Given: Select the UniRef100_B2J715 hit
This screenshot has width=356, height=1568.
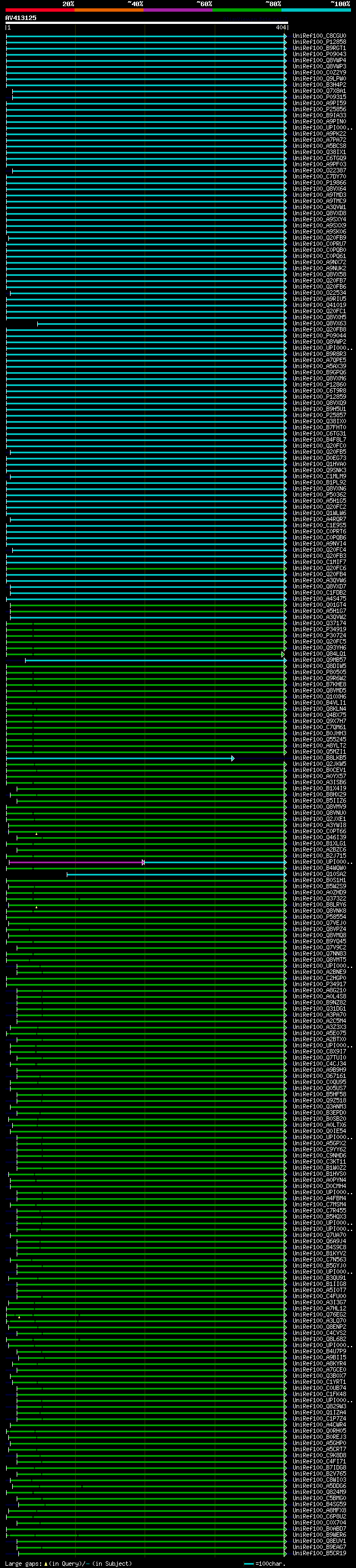Looking at the screenshot, I should pos(319,856).
